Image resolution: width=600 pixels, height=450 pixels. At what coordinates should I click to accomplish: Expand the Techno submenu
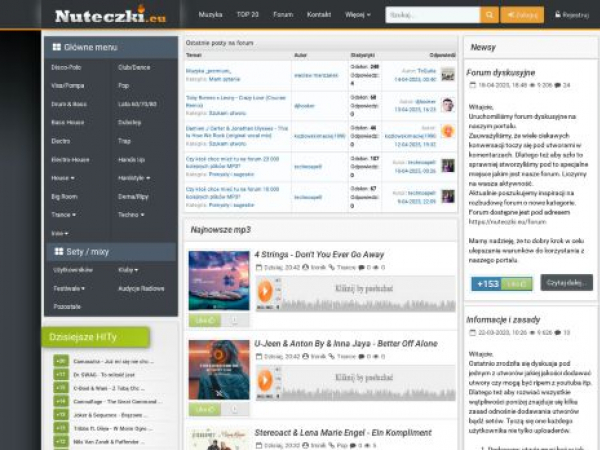[x=131, y=215]
